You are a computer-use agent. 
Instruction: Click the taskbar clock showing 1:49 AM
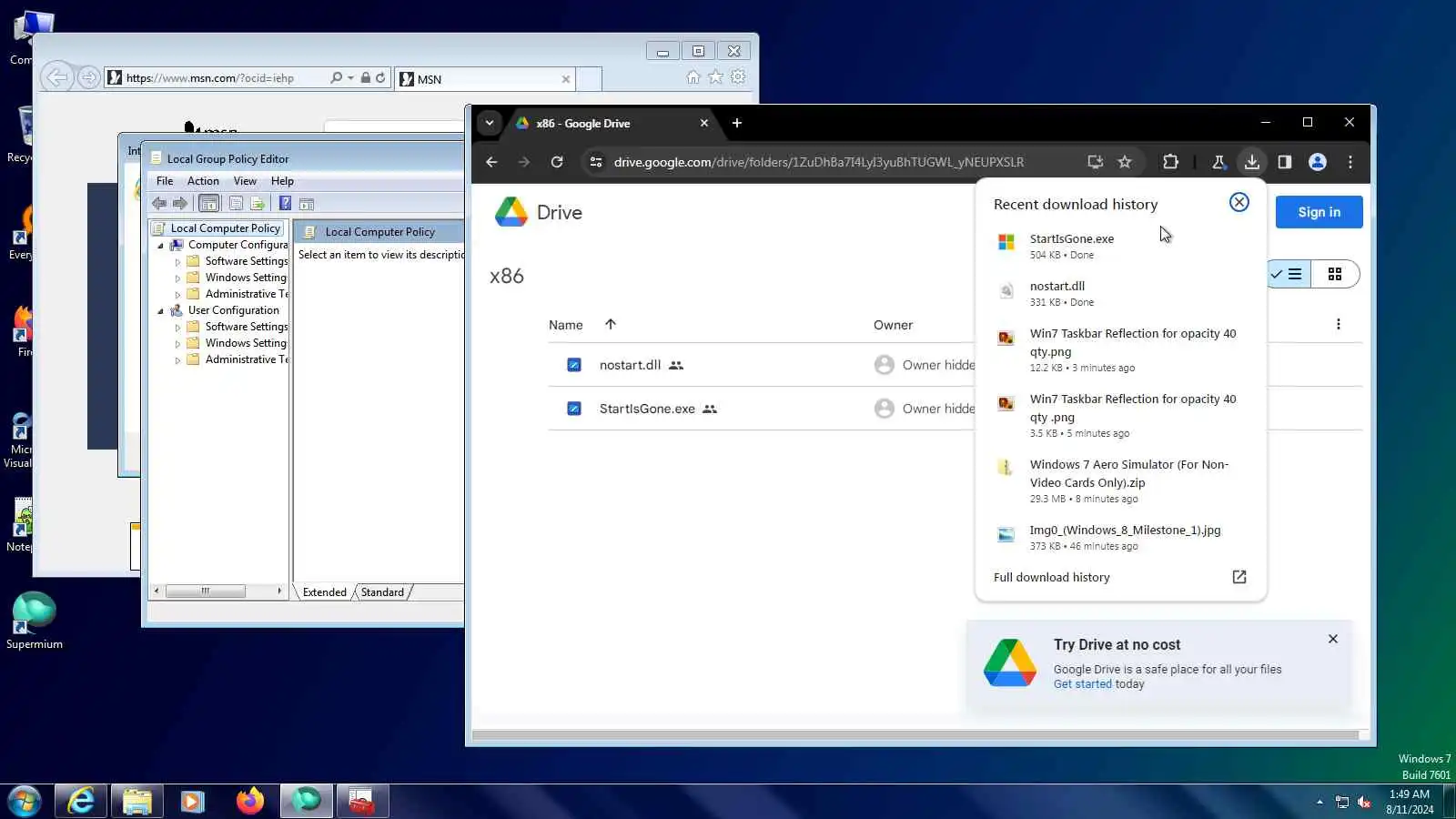[1410, 802]
